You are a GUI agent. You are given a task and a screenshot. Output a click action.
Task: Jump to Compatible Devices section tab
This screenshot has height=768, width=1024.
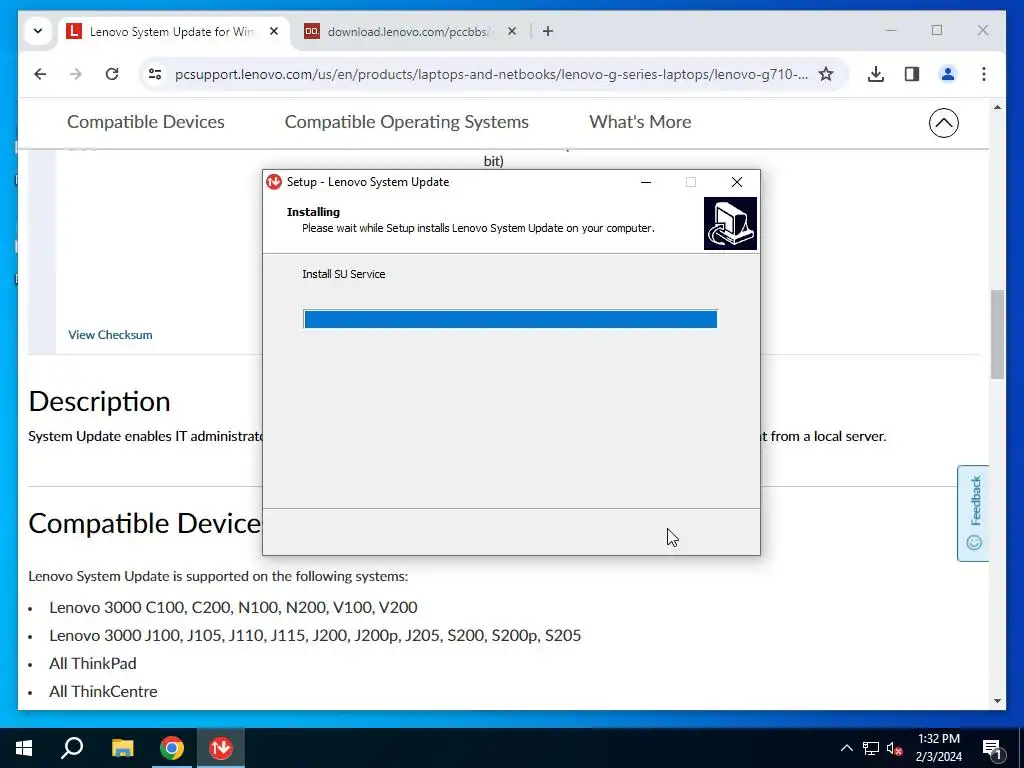point(146,121)
